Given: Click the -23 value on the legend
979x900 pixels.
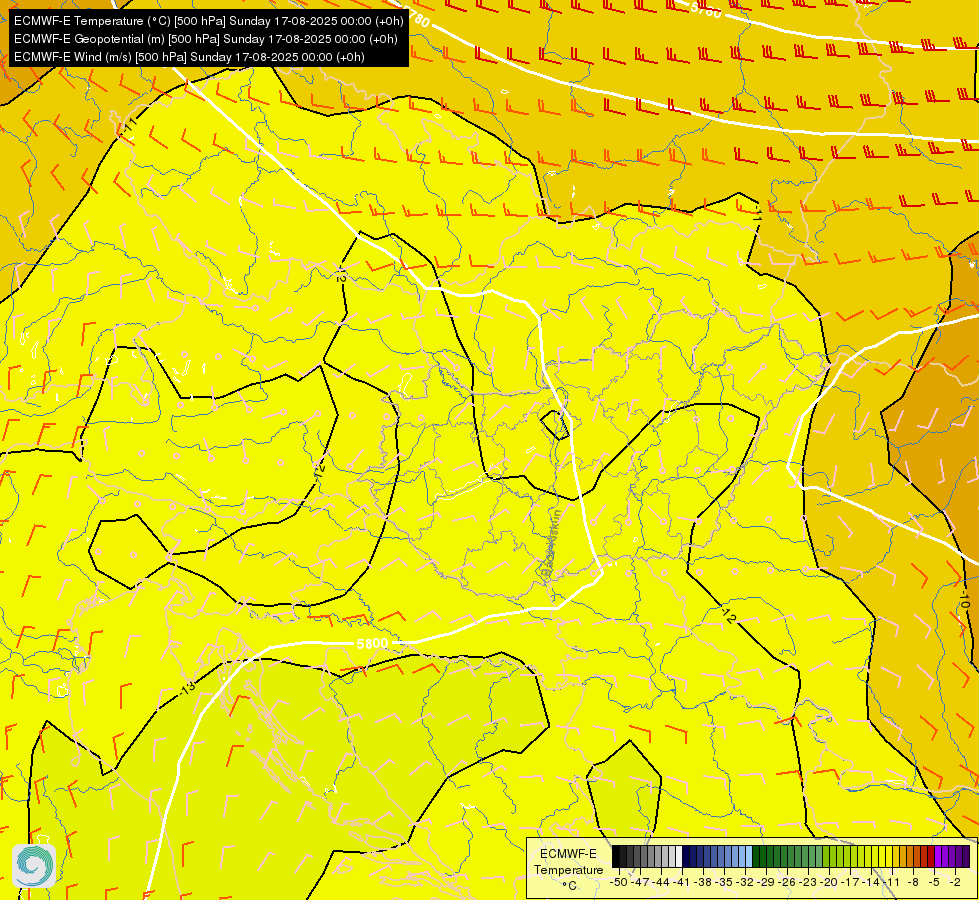Looking at the screenshot, I should tap(808, 883).
